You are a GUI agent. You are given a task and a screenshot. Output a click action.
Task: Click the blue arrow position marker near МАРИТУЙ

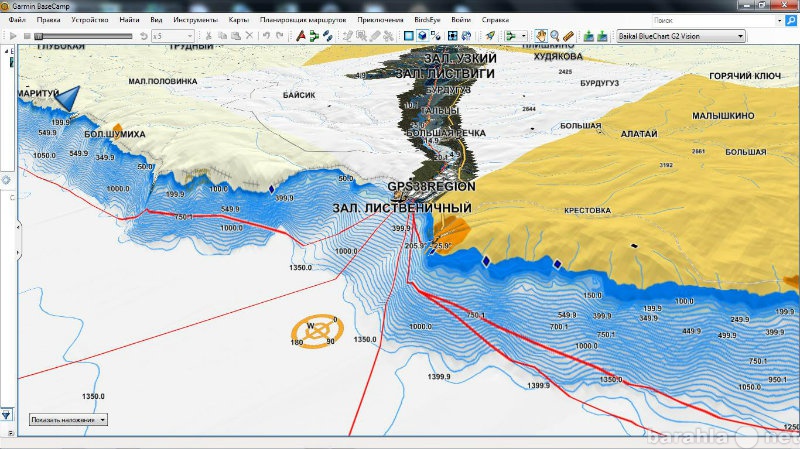click(68, 98)
